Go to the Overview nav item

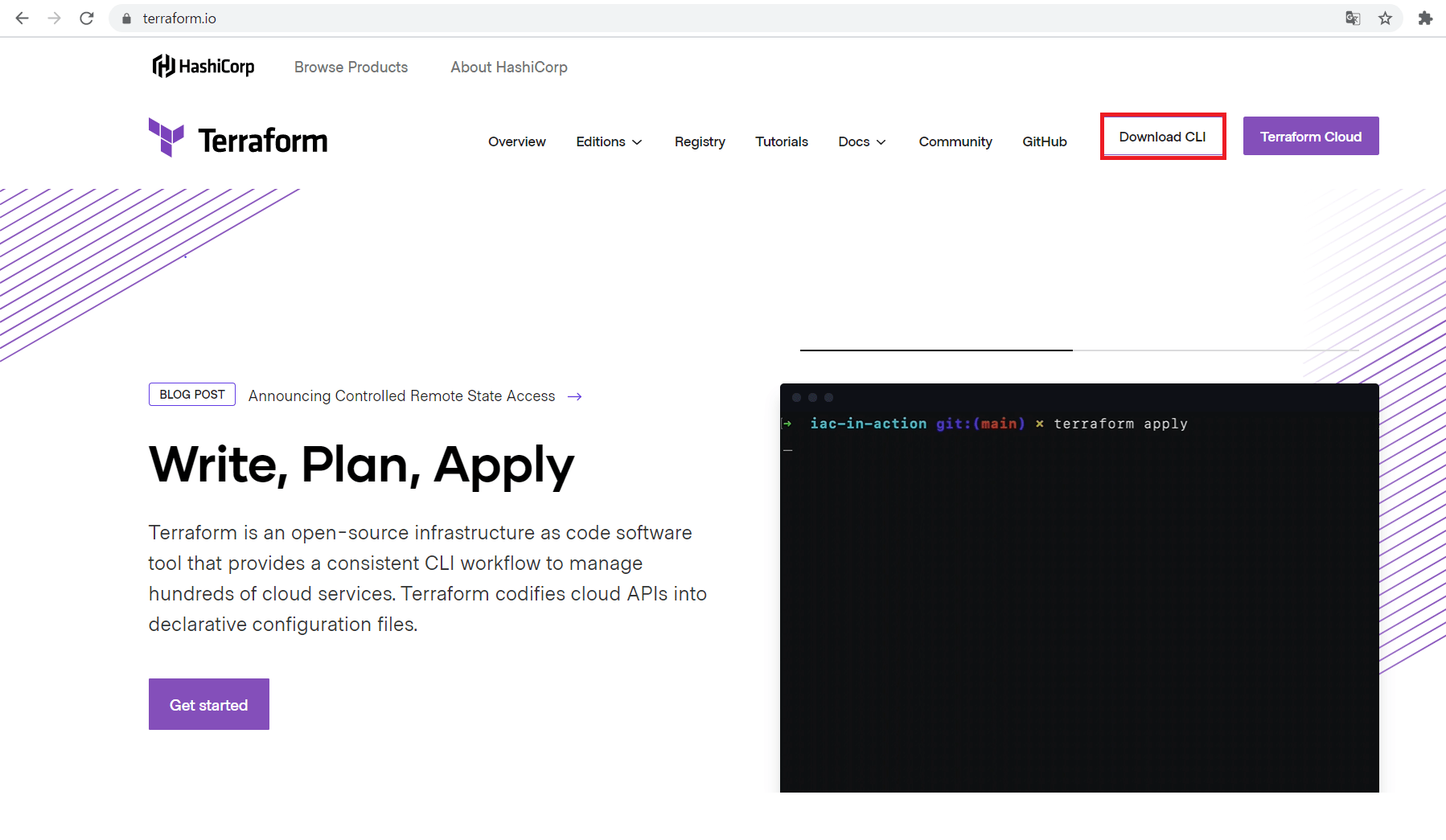tap(516, 141)
